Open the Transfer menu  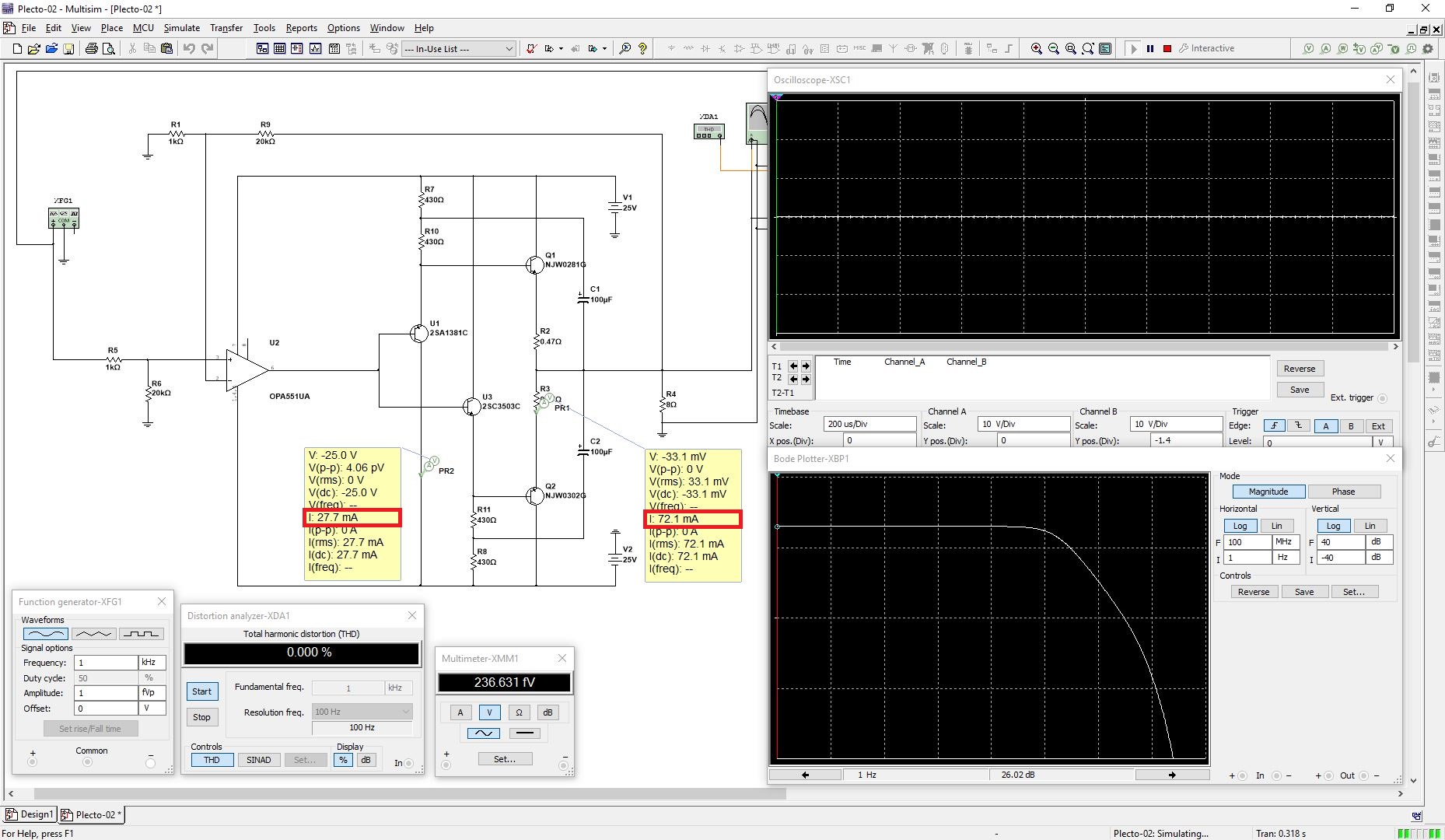tap(226, 28)
